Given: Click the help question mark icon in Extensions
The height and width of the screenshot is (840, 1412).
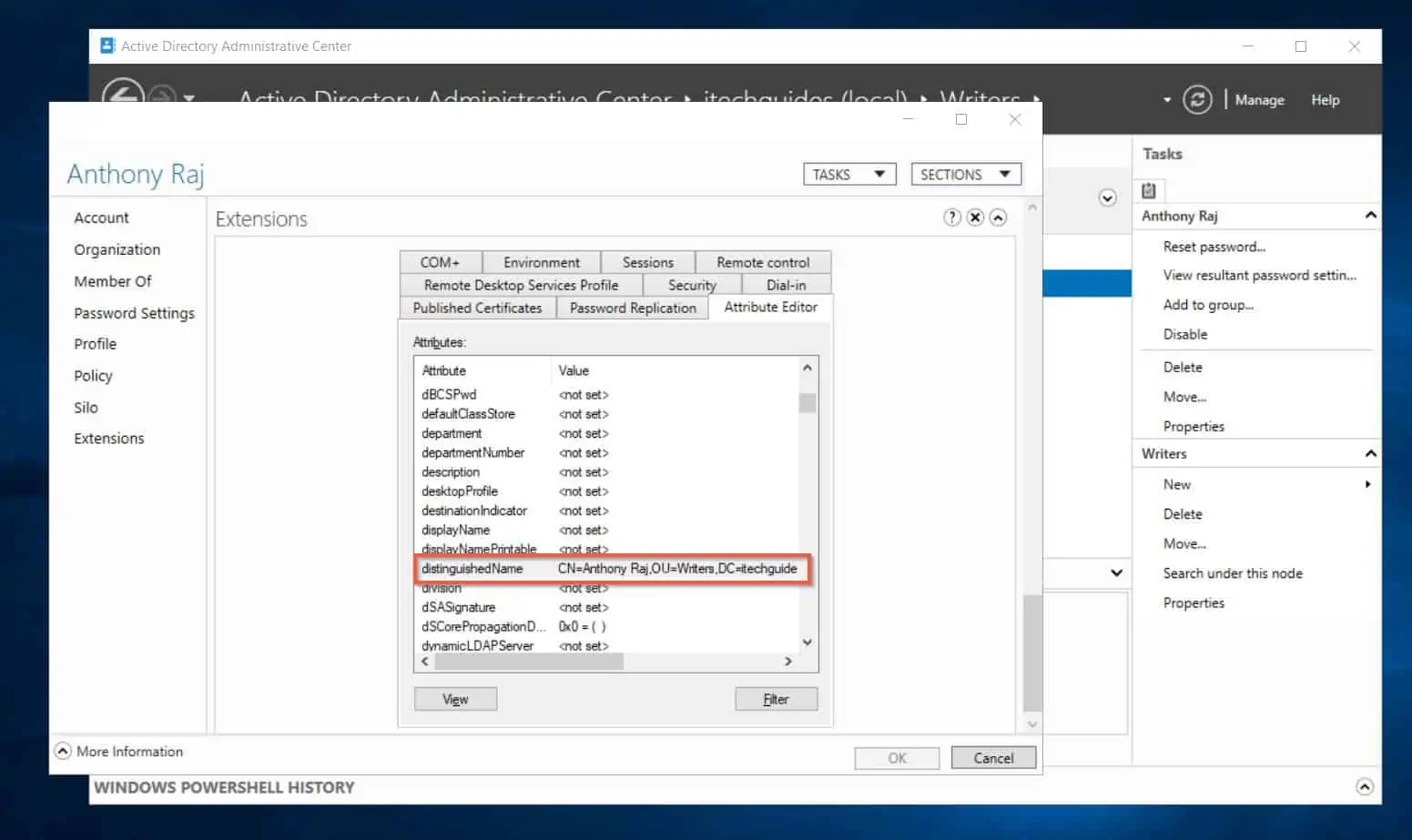Looking at the screenshot, I should (951, 218).
